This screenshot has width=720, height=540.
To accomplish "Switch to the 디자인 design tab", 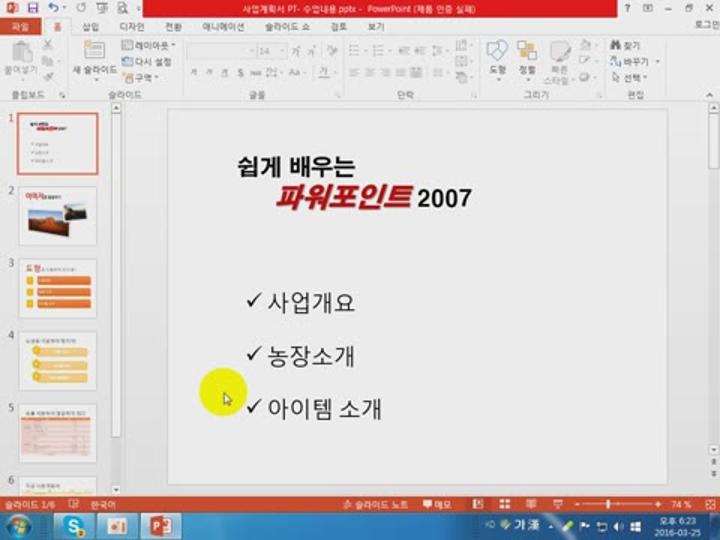I will [132, 27].
